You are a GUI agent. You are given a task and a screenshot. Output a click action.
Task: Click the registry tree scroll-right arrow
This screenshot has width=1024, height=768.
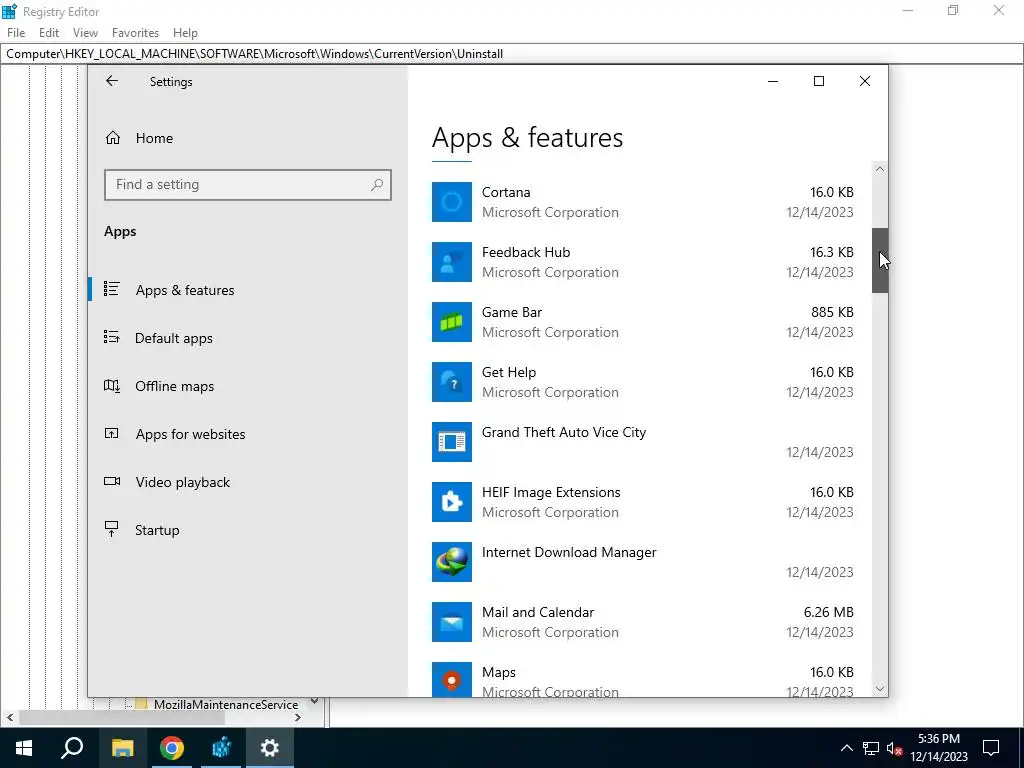point(298,718)
